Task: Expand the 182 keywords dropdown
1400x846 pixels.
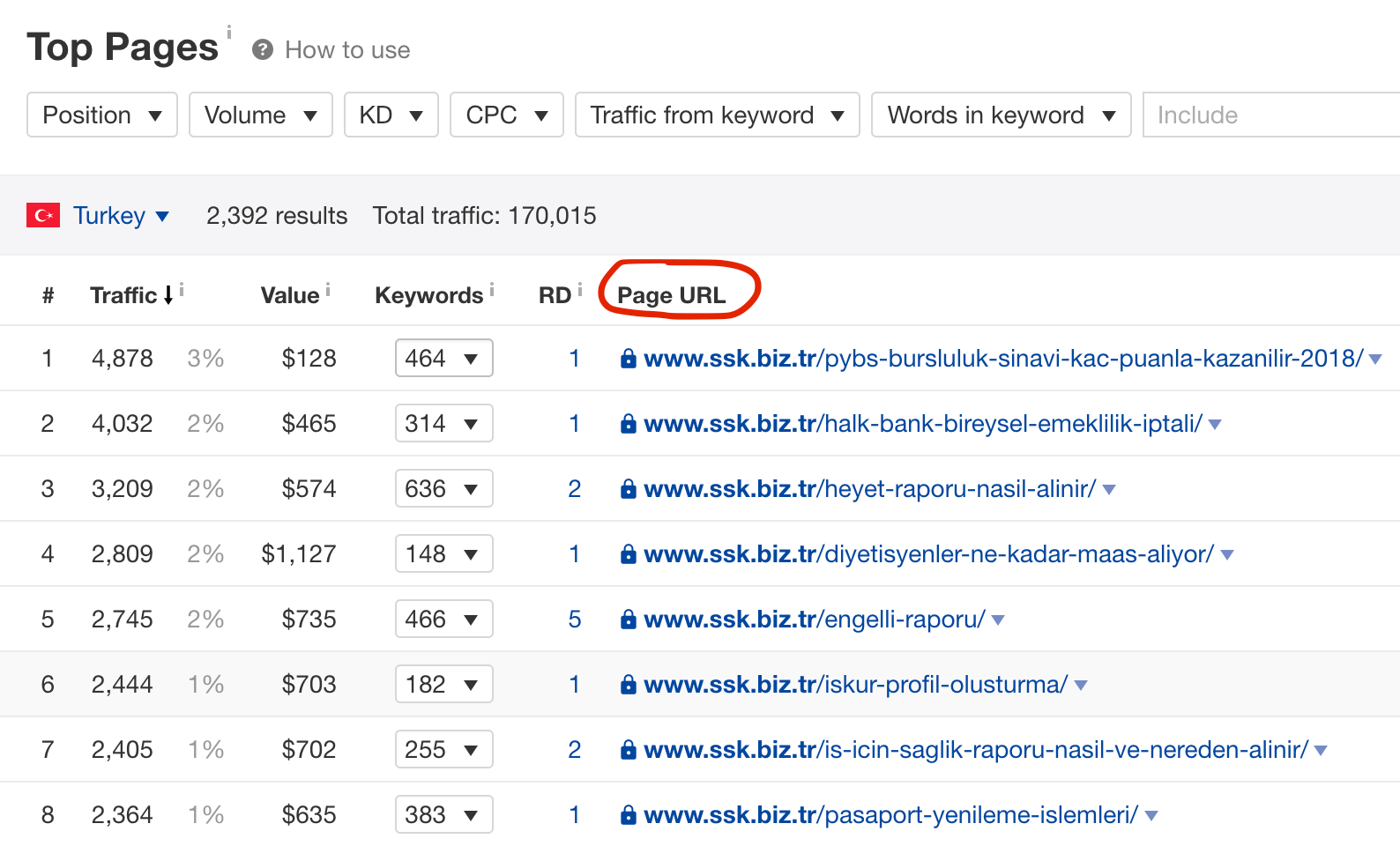Action: point(444,684)
